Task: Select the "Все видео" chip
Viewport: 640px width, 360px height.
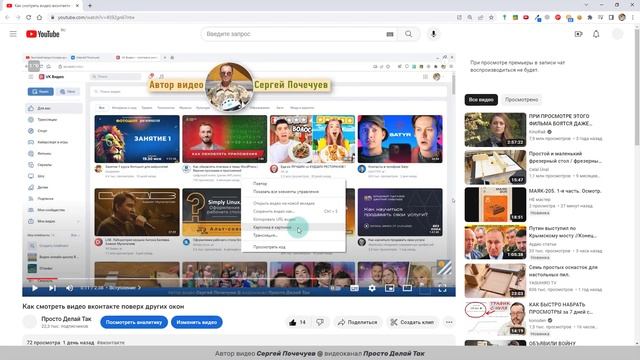Action: (x=481, y=100)
